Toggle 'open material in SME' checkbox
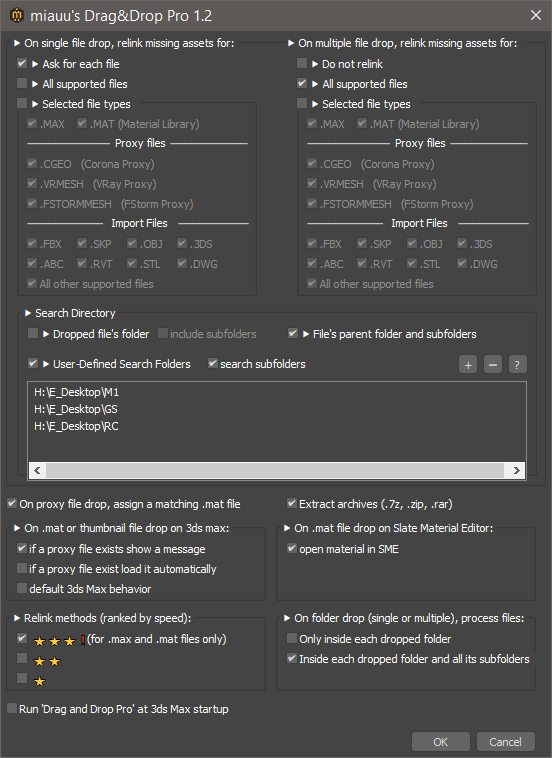 point(292,548)
